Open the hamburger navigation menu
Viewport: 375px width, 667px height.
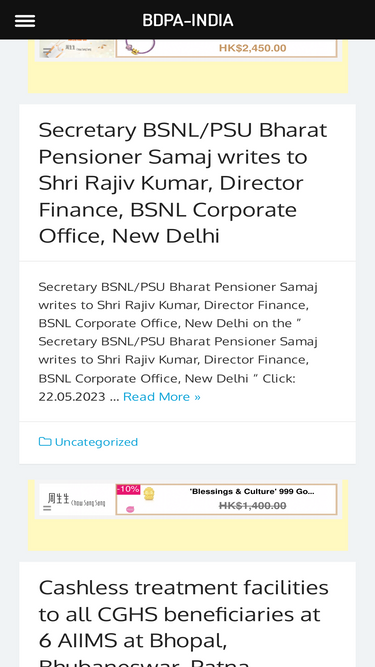(x=25, y=20)
